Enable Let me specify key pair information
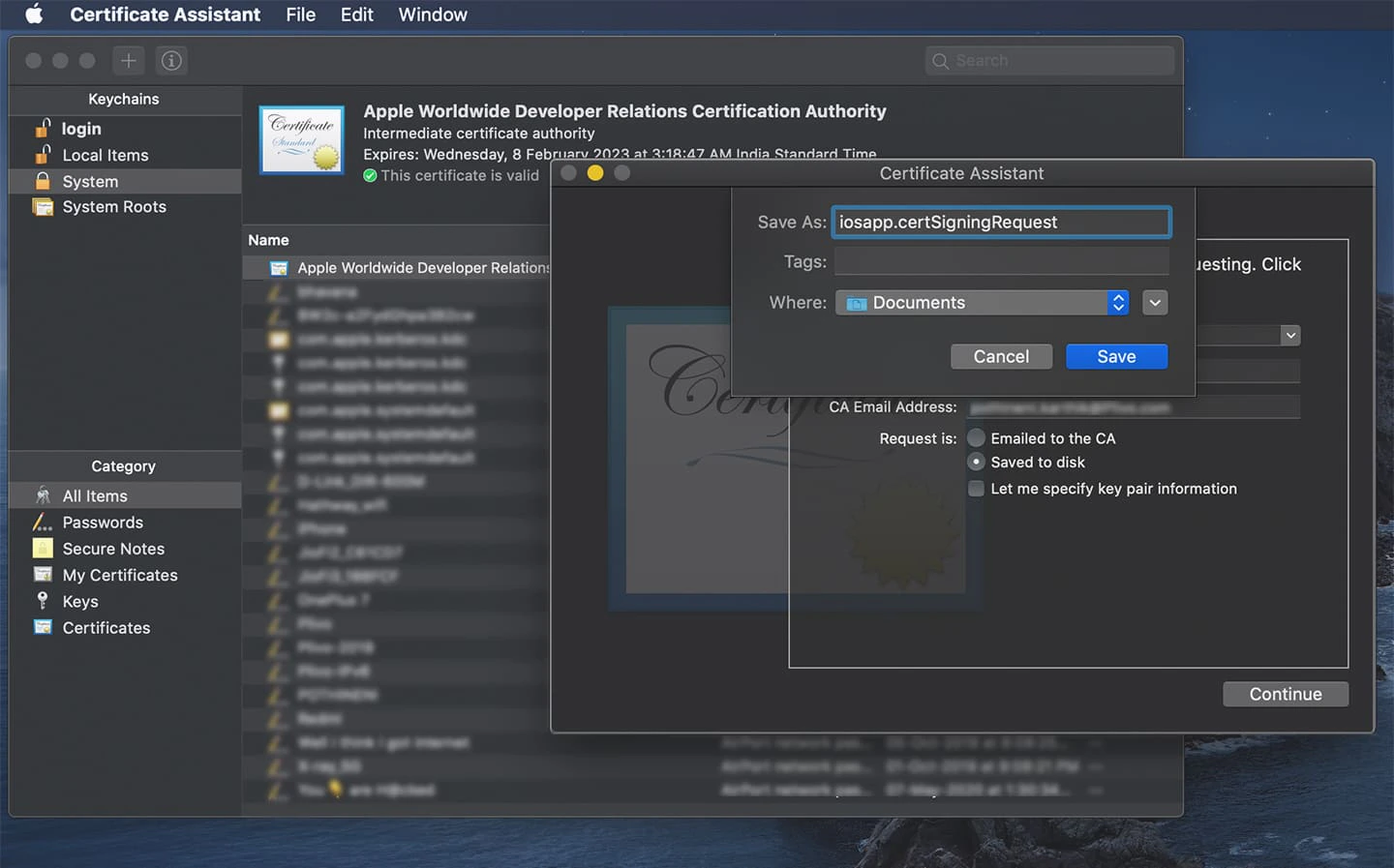The width and height of the screenshot is (1394, 868). [977, 488]
